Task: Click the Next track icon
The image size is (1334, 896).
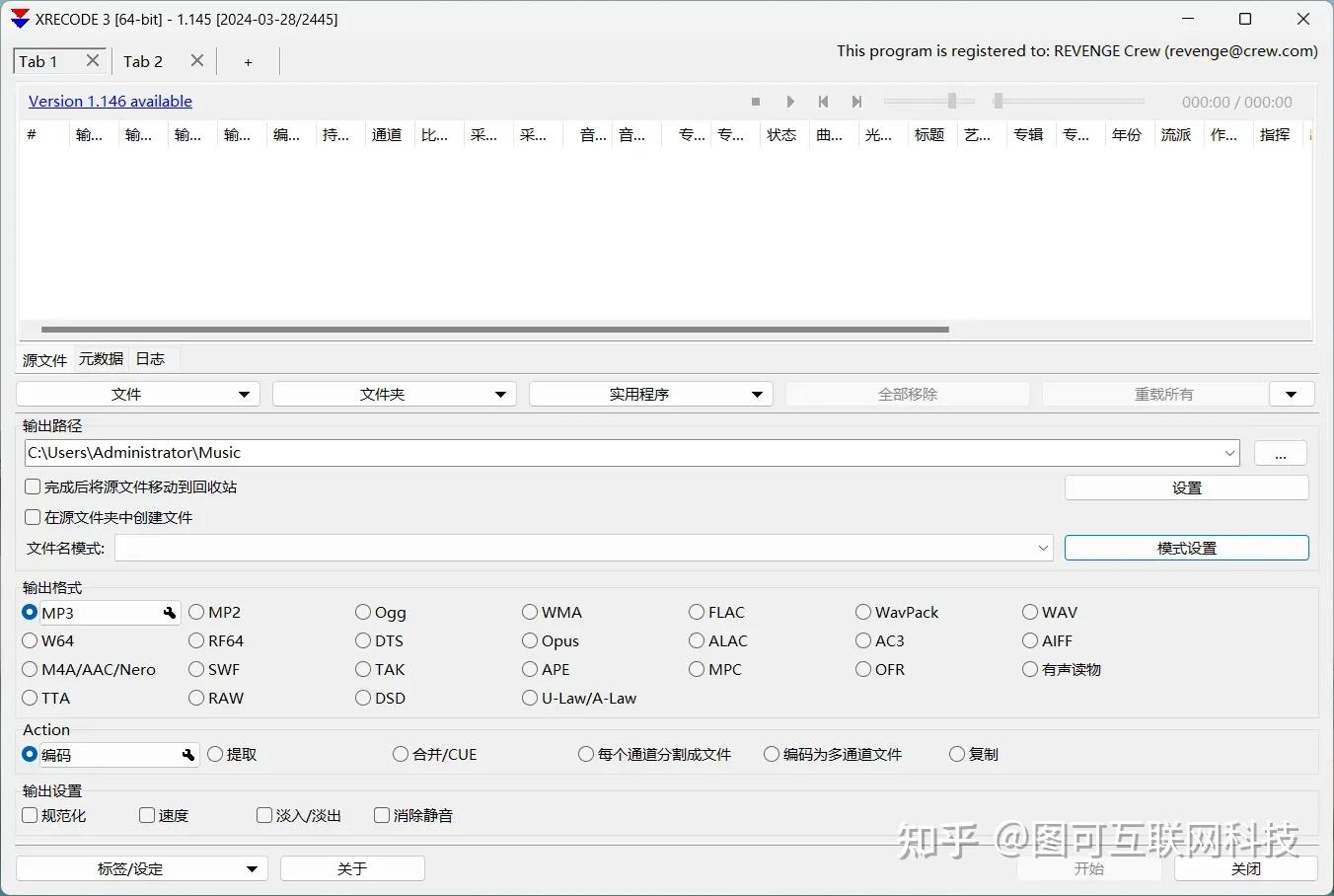Action: (x=856, y=101)
